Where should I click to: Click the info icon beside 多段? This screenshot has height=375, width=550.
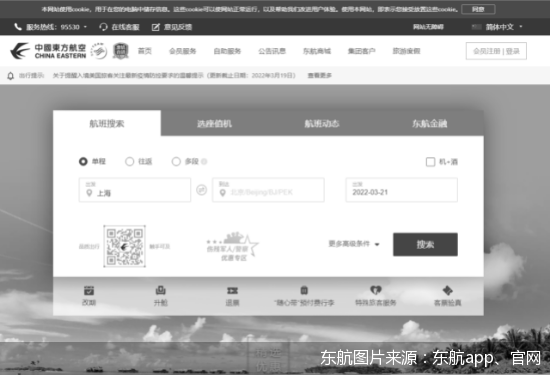[x=204, y=162]
